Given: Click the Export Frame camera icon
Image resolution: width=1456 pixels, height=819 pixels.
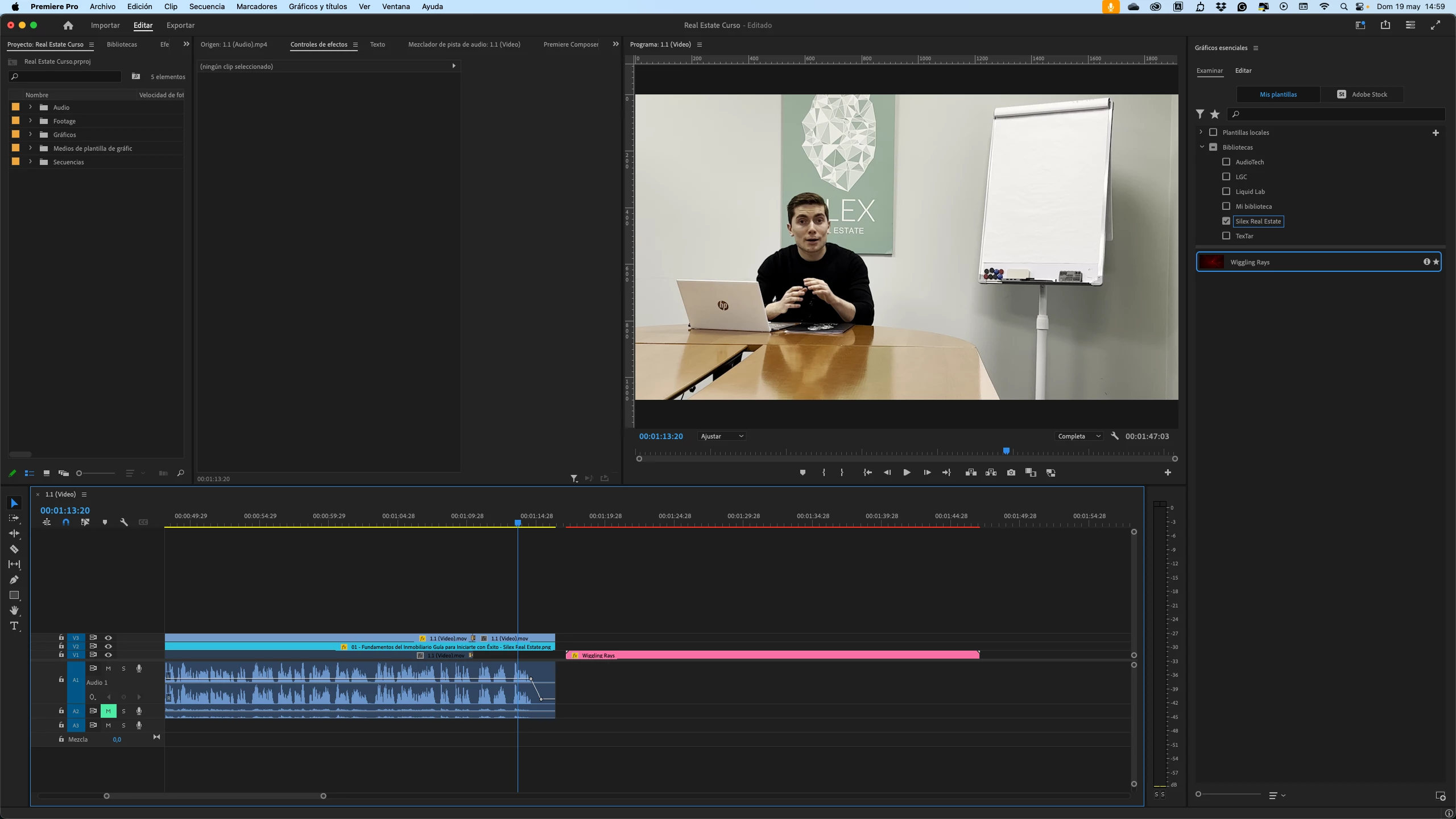Looking at the screenshot, I should pyautogui.click(x=1011, y=473).
